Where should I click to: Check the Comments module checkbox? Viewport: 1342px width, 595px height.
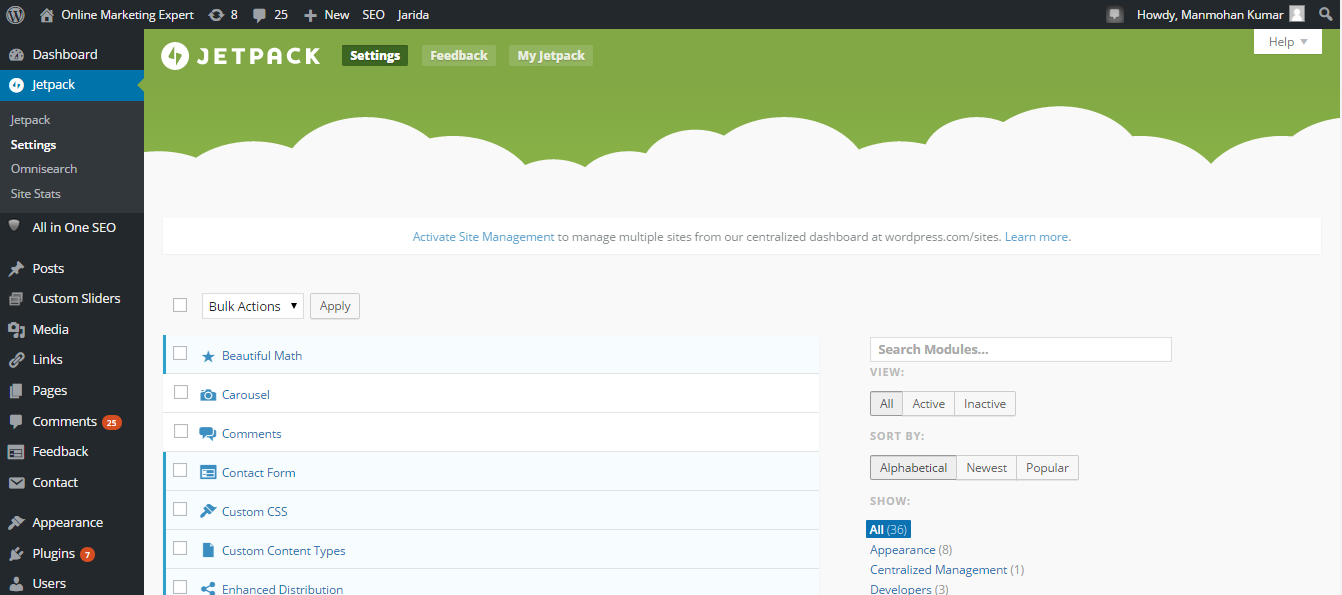coord(180,430)
